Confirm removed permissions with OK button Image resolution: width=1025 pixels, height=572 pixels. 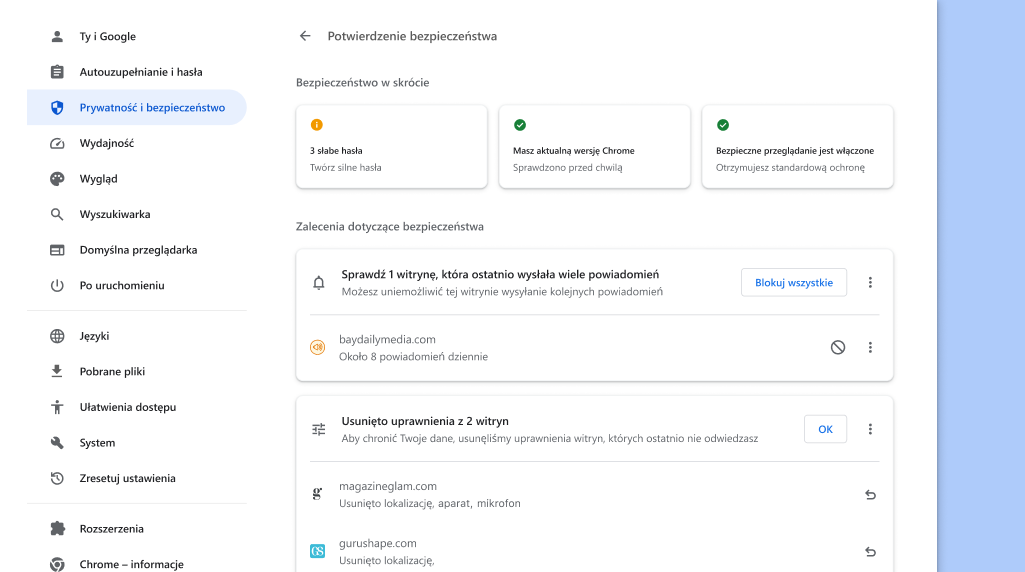825,429
